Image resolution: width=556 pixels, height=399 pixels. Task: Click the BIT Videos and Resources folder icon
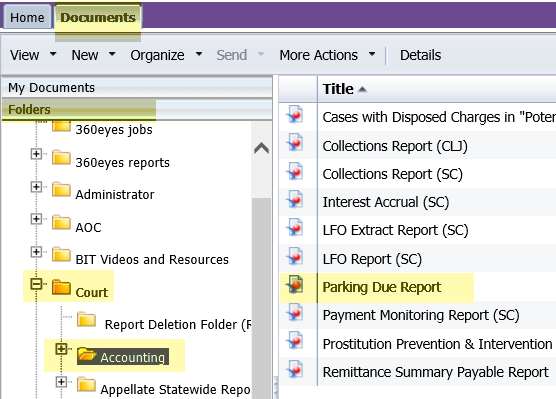61,254
